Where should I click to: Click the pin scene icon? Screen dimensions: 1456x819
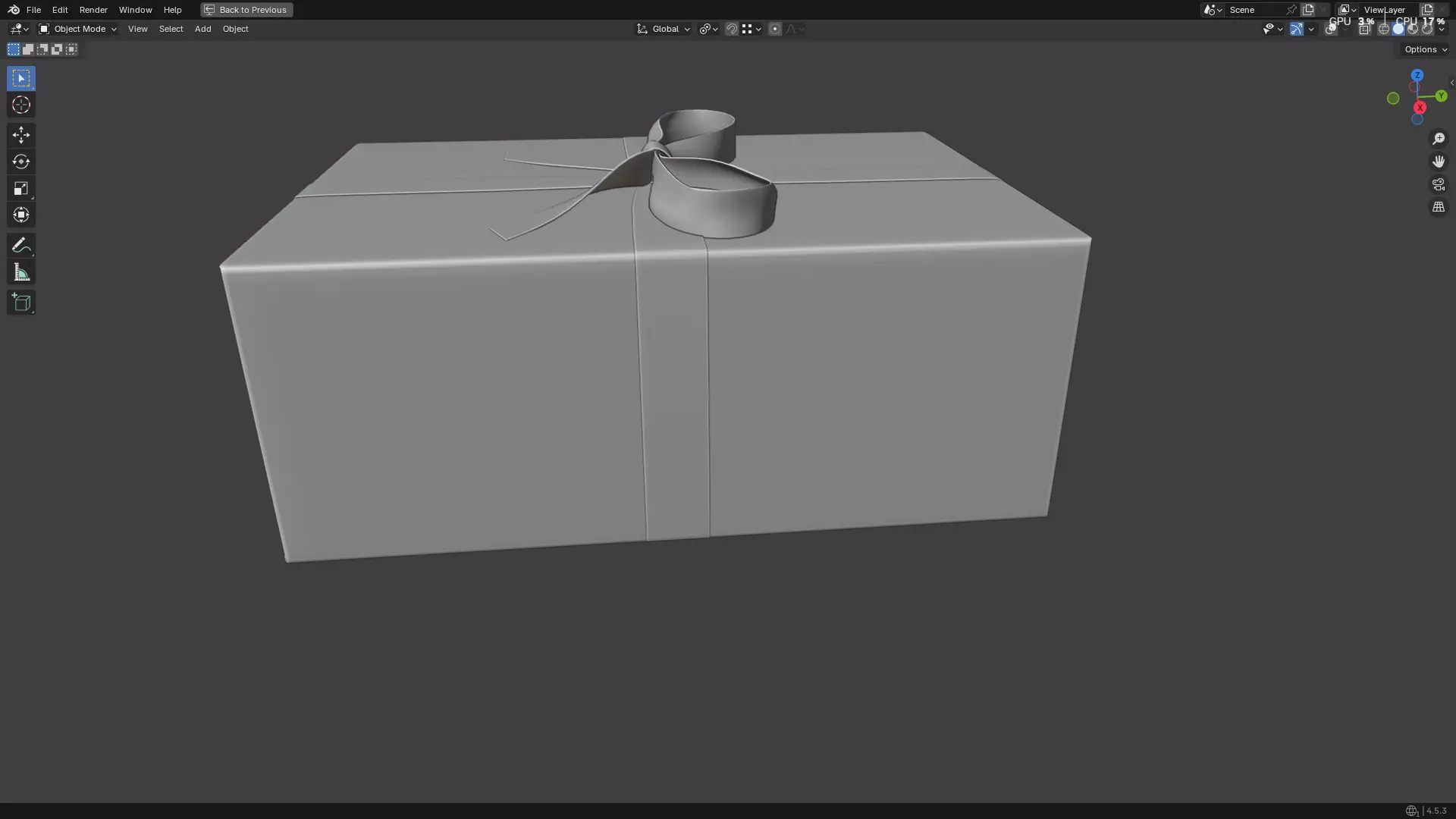click(1291, 10)
